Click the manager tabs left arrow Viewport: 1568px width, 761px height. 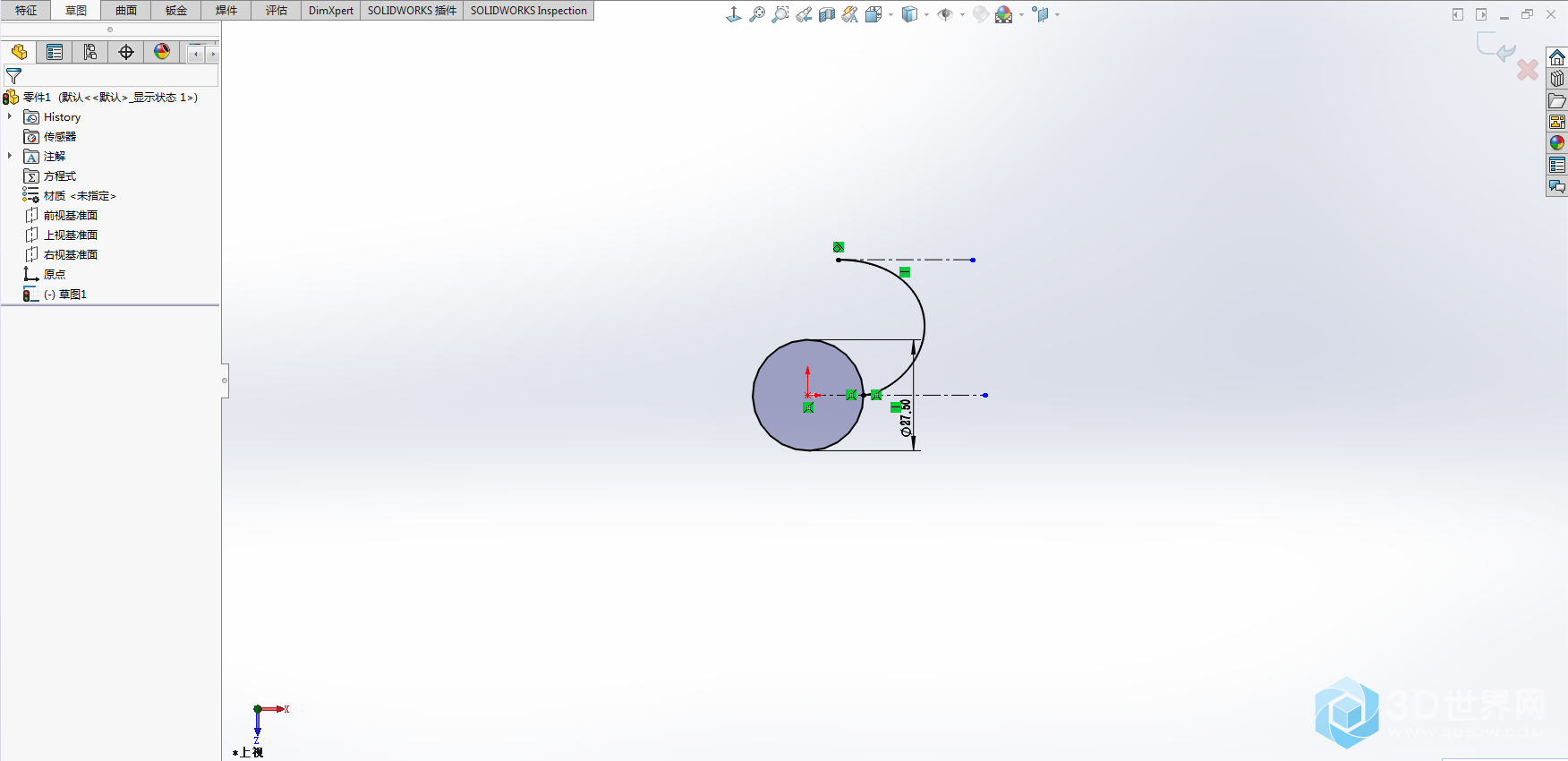(x=196, y=54)
